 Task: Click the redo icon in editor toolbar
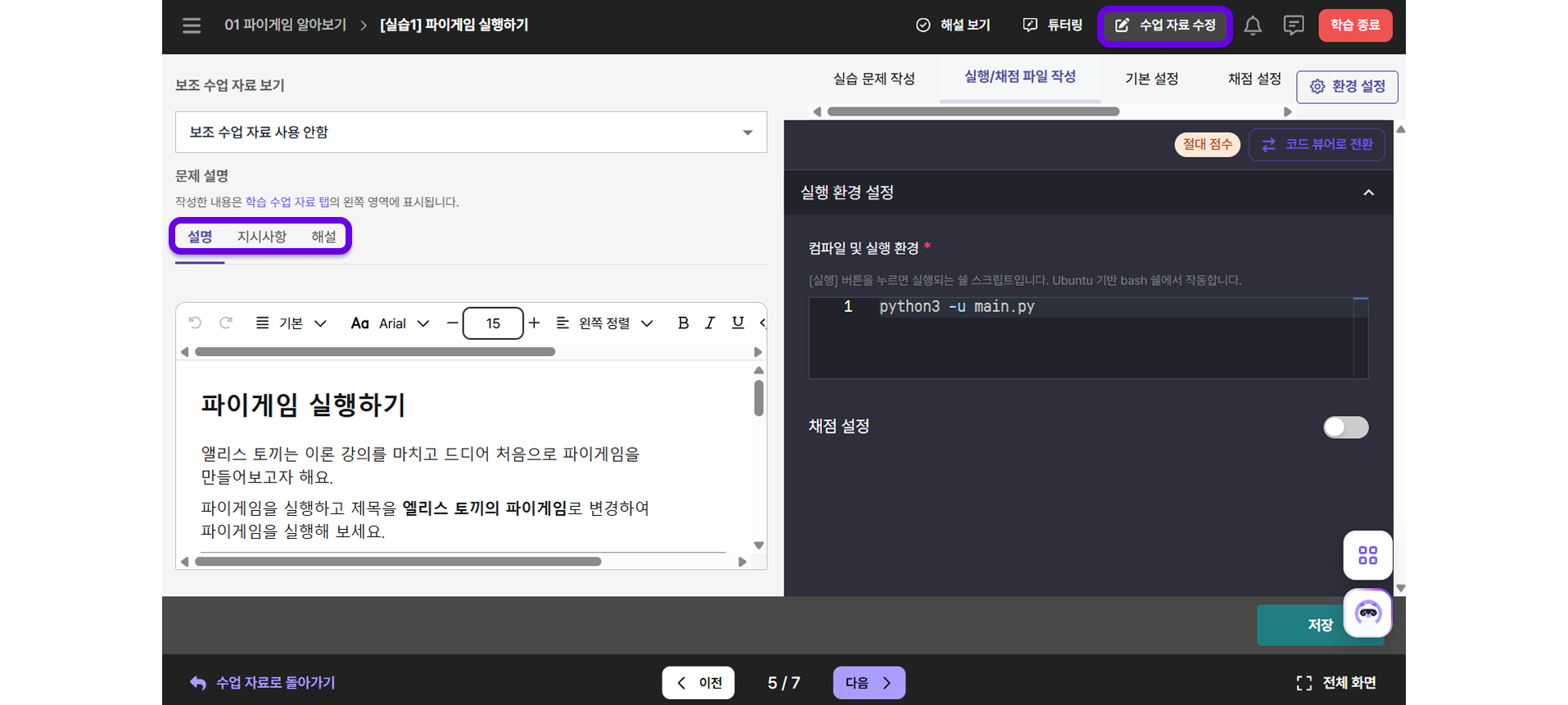click(226, 323)
